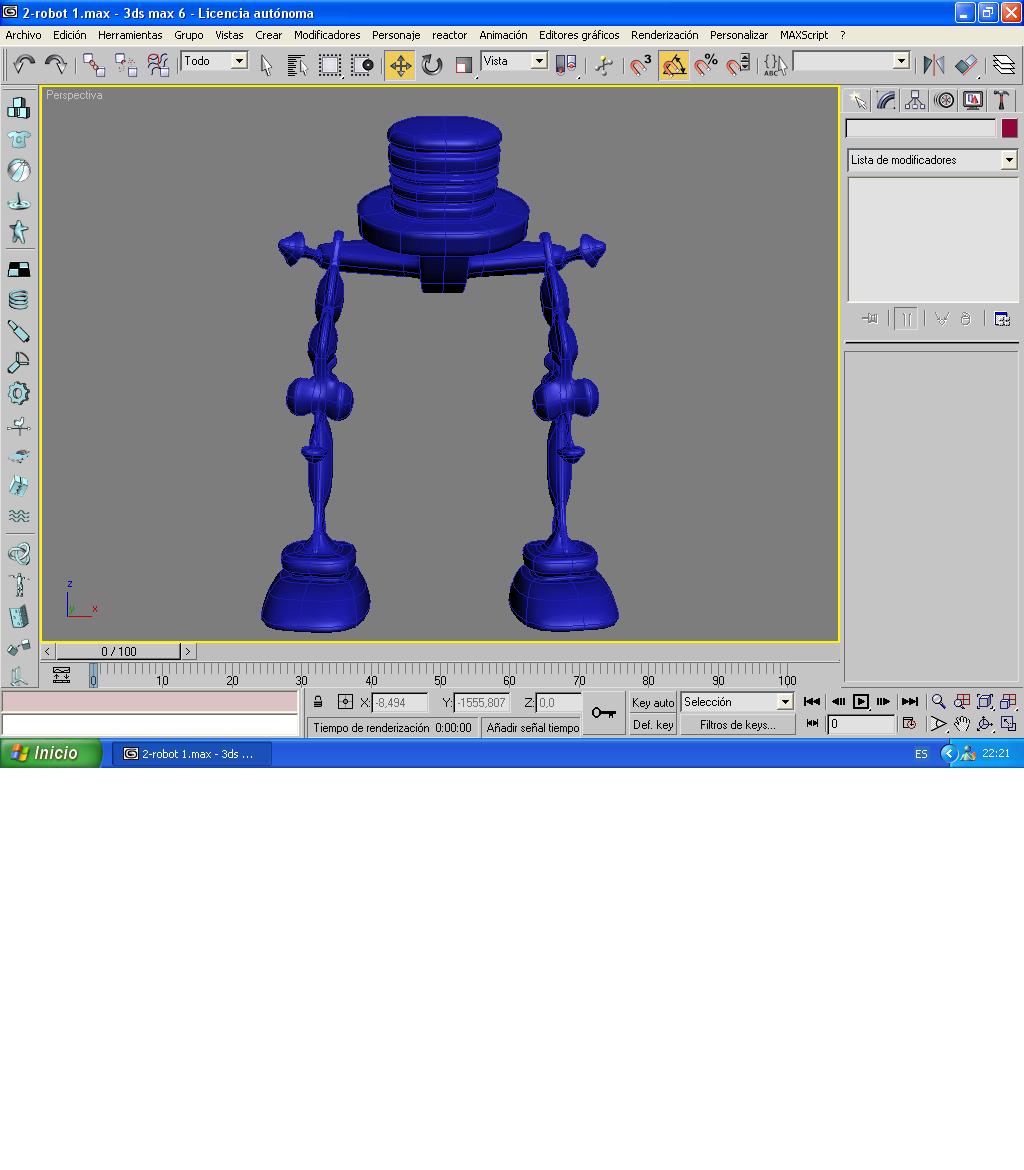Activate the Select and Link tool
Screen dimensions: 1024x1170
[93, 65]
